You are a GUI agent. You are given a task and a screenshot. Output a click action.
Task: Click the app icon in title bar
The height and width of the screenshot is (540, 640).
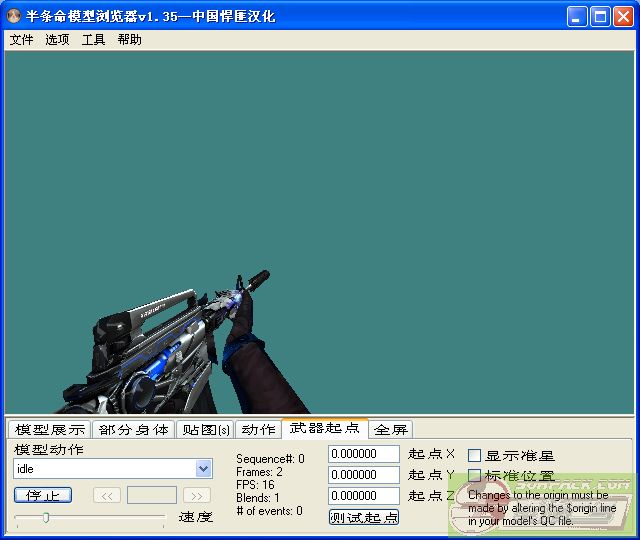click(x=14, y=16)
